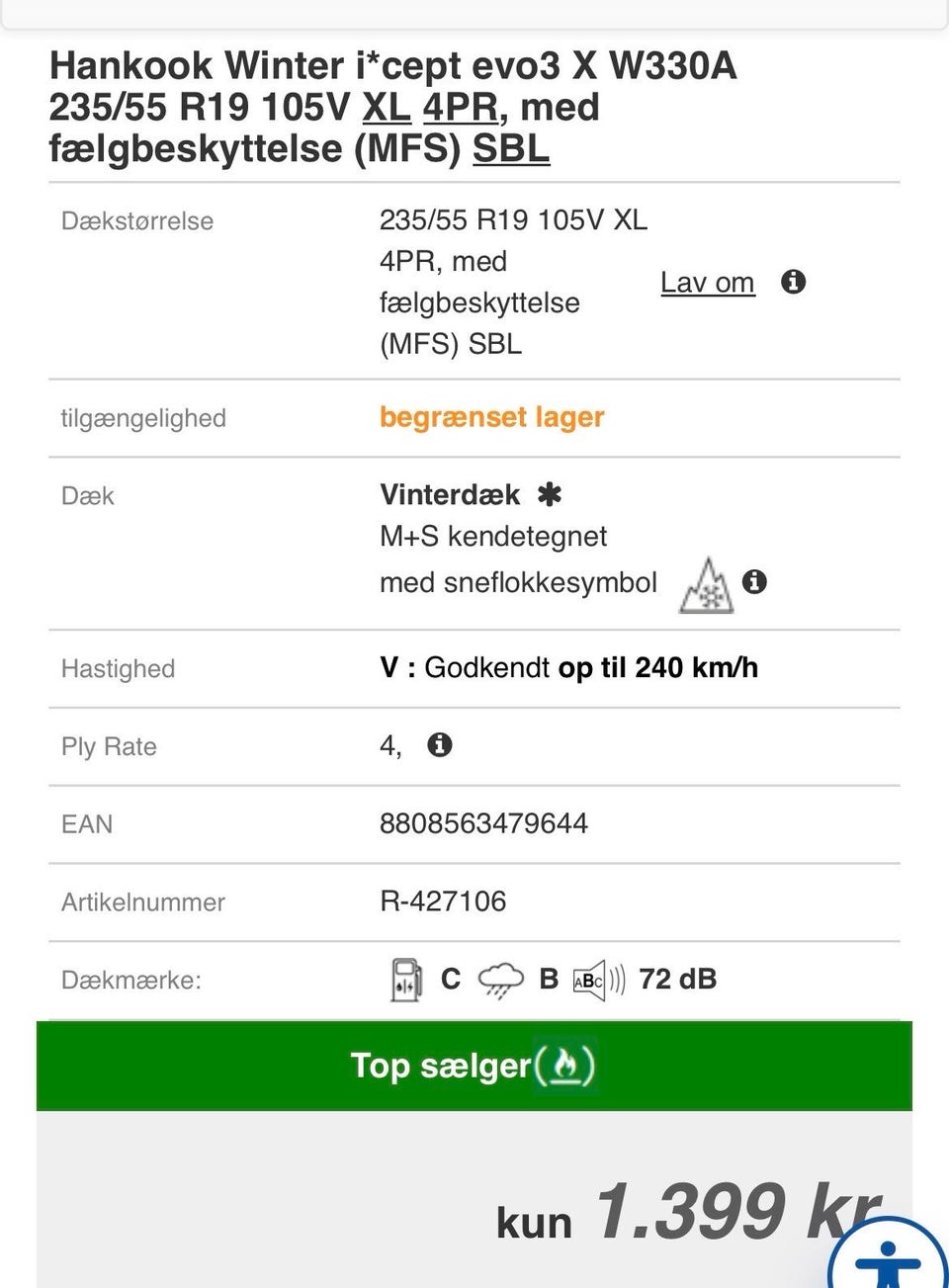Click the SBL link in title
Viewport: 949px width, 1288px height.
(511, 148)
